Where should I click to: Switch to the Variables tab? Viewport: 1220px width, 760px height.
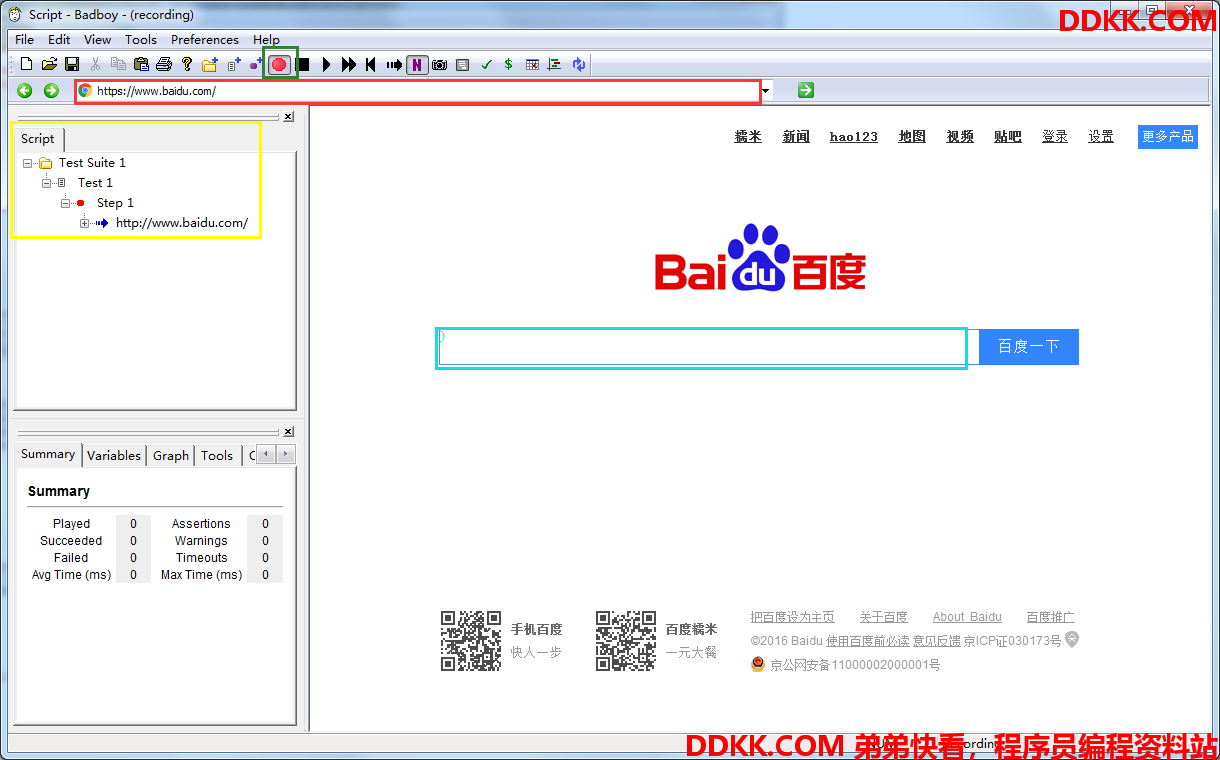(114, 455)
